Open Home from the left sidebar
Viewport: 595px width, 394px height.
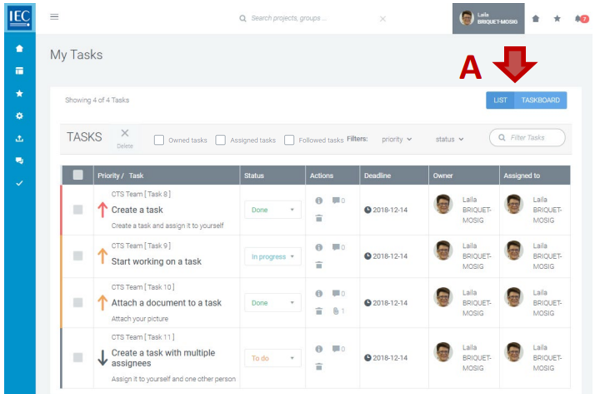[19, 49]
